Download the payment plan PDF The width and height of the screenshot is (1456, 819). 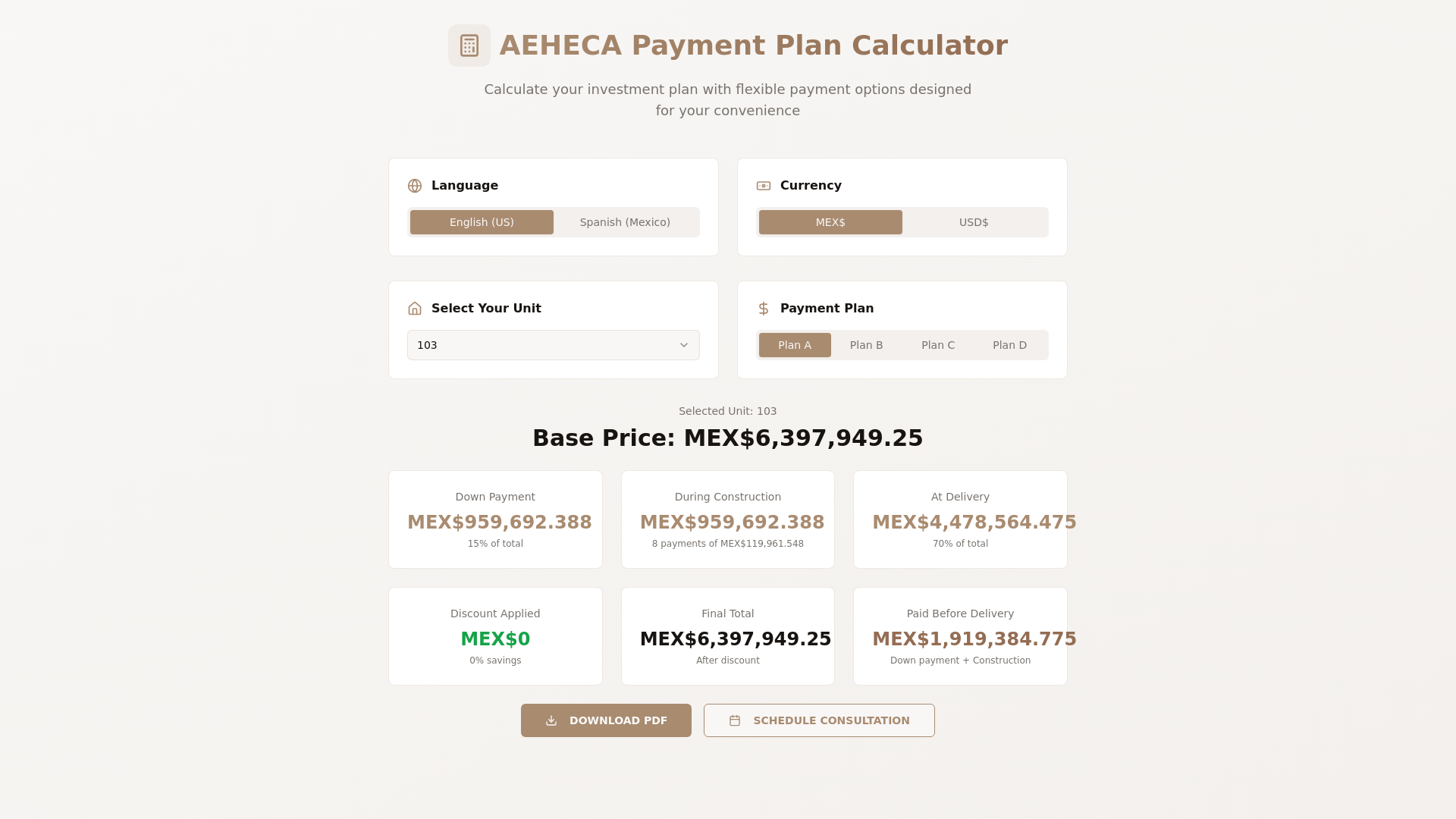pos(606,720)
